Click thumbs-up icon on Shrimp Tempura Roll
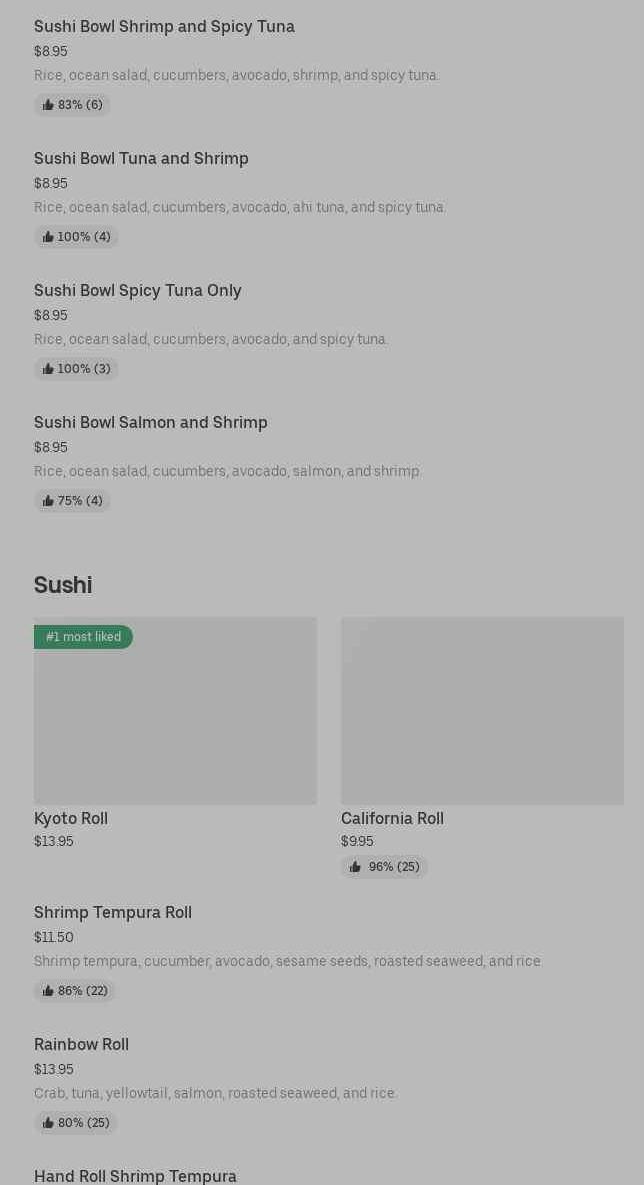This screenshot has height=1185, width=644. [x=48, y=991]
